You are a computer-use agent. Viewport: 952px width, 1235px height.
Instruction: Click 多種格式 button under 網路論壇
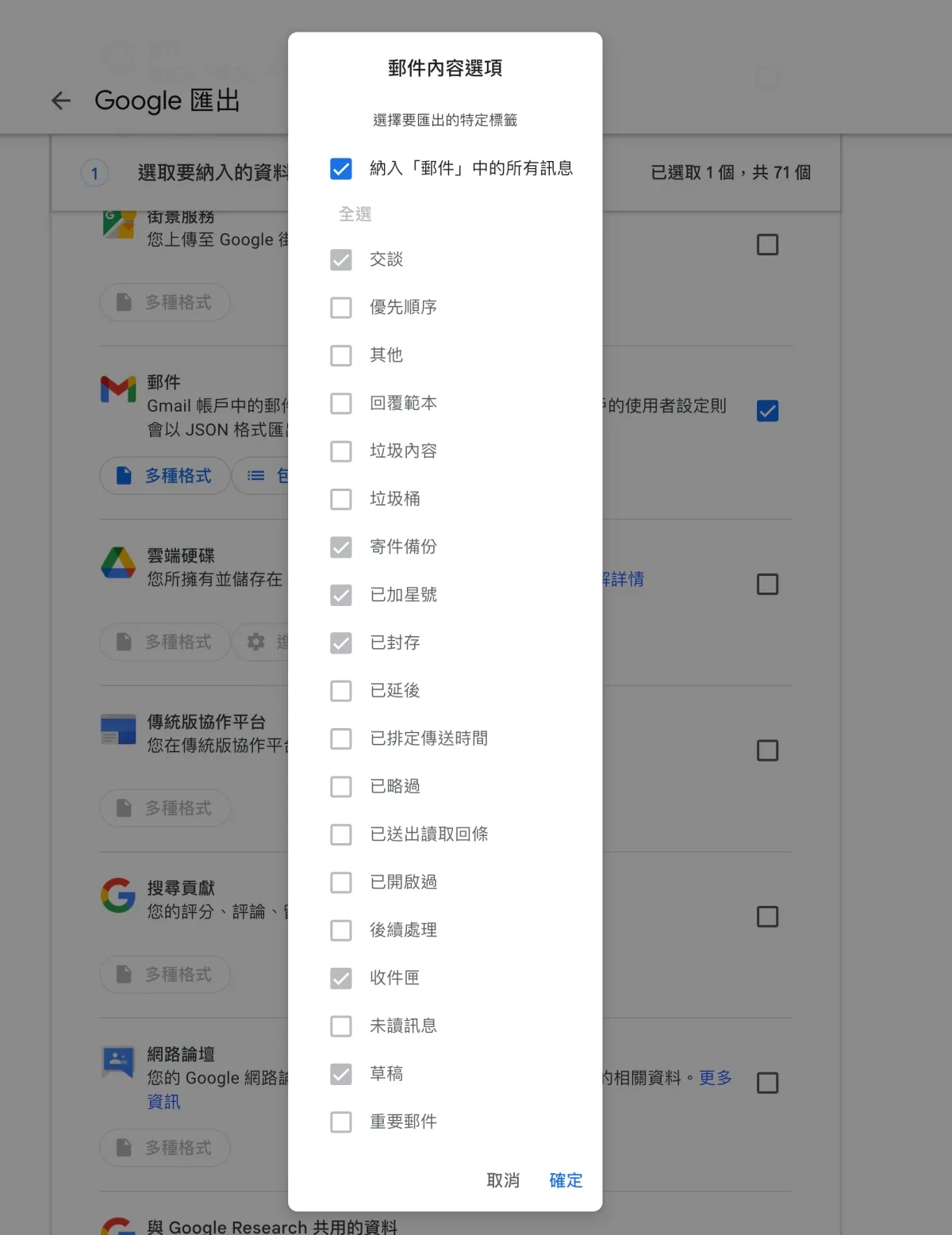(165, 1148)
